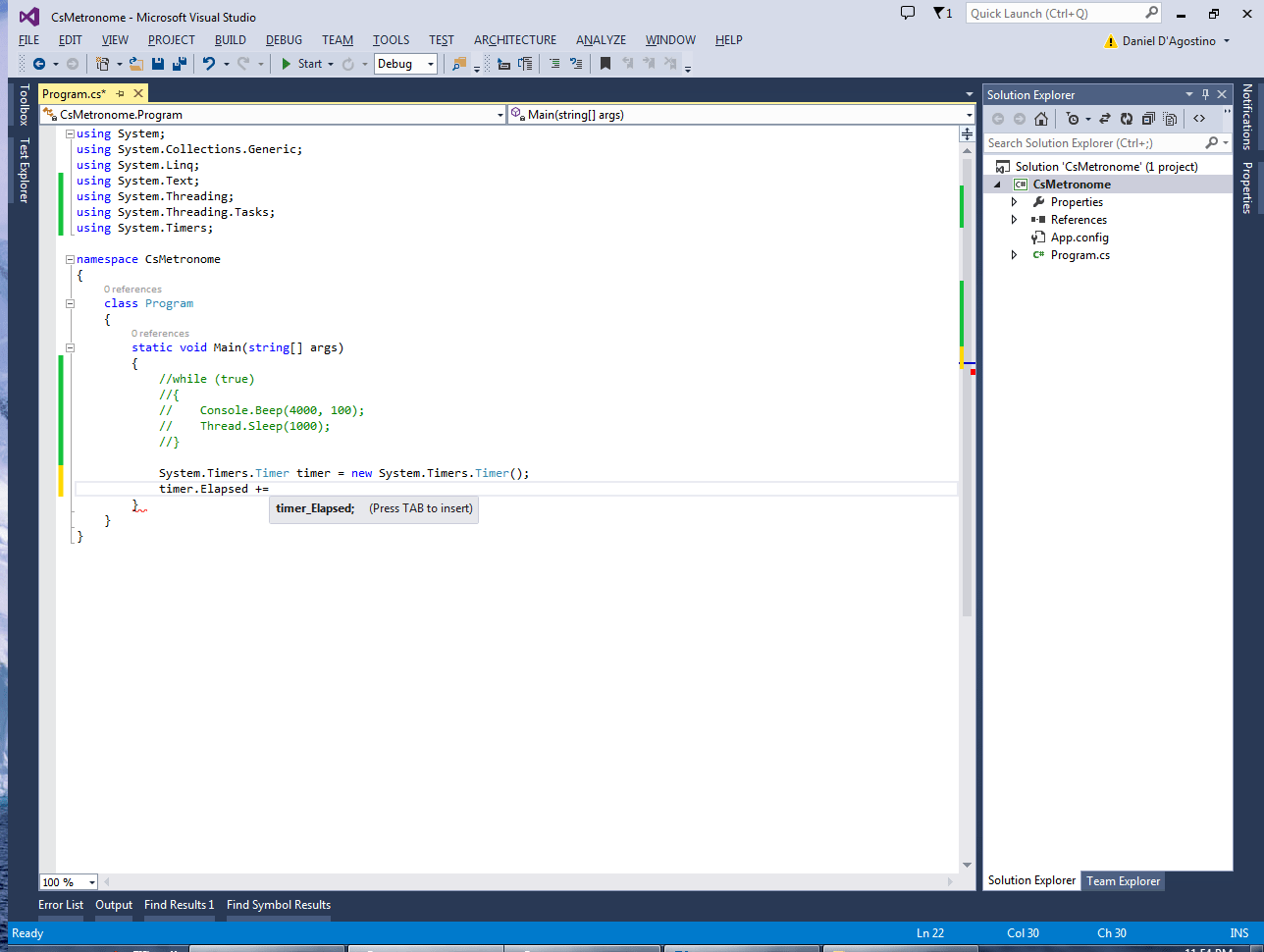Click the Uncomment Selected Lines icon

576,64
